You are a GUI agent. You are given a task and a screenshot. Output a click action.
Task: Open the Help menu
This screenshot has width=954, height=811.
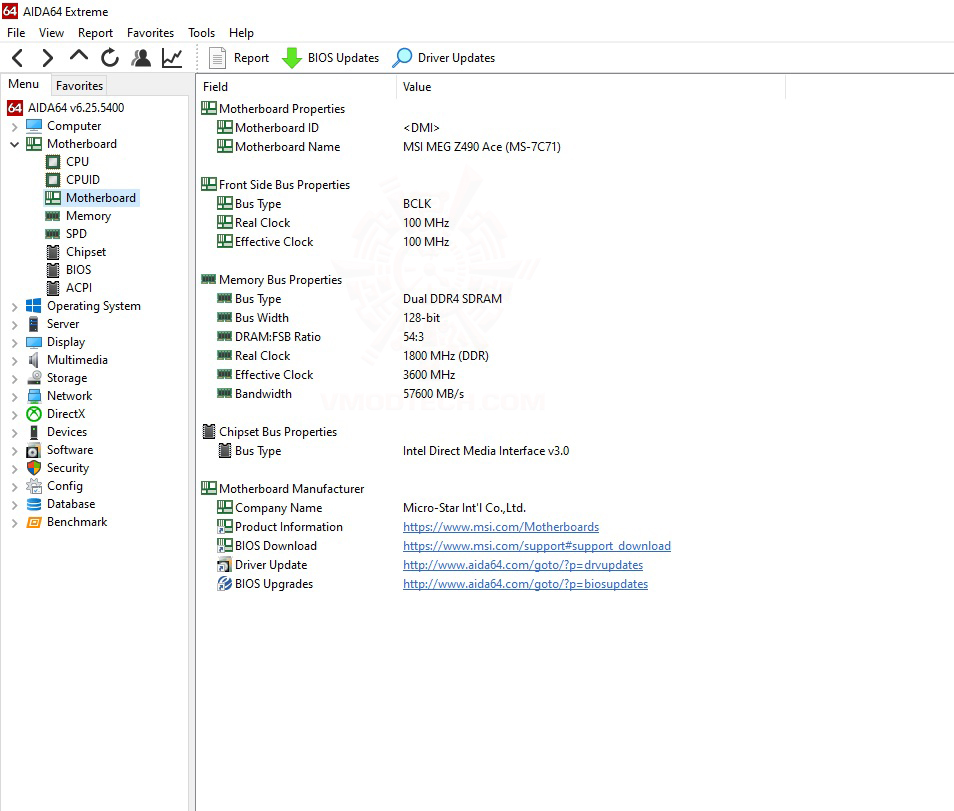point(241,33)
